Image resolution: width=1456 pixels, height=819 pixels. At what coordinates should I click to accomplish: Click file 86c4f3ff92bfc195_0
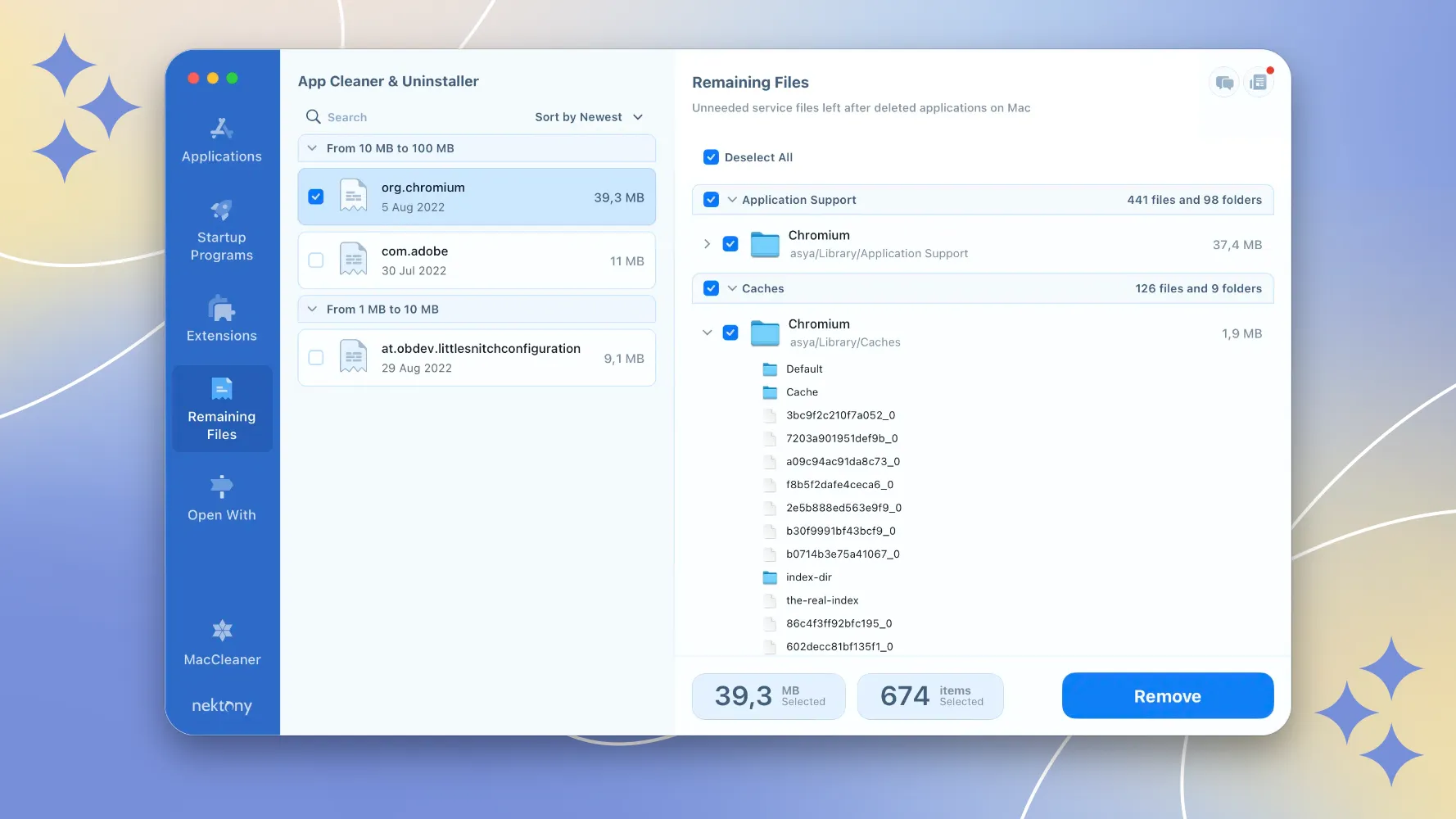839,623
